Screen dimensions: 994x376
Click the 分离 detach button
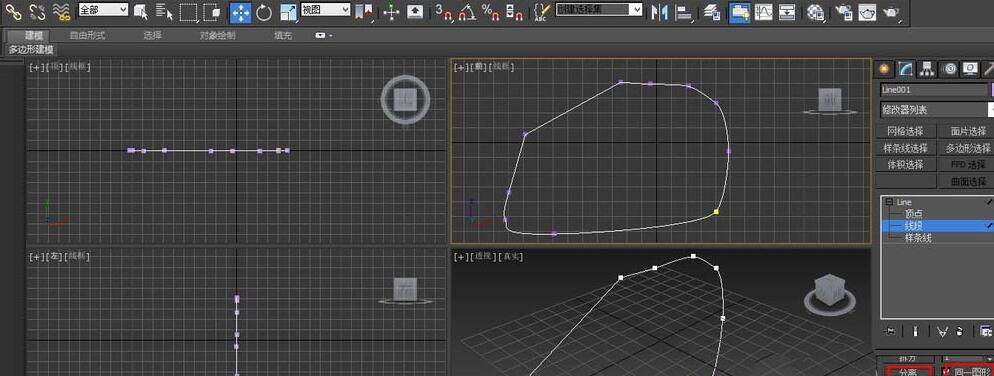pyautogui.click(x=909, y=372)
